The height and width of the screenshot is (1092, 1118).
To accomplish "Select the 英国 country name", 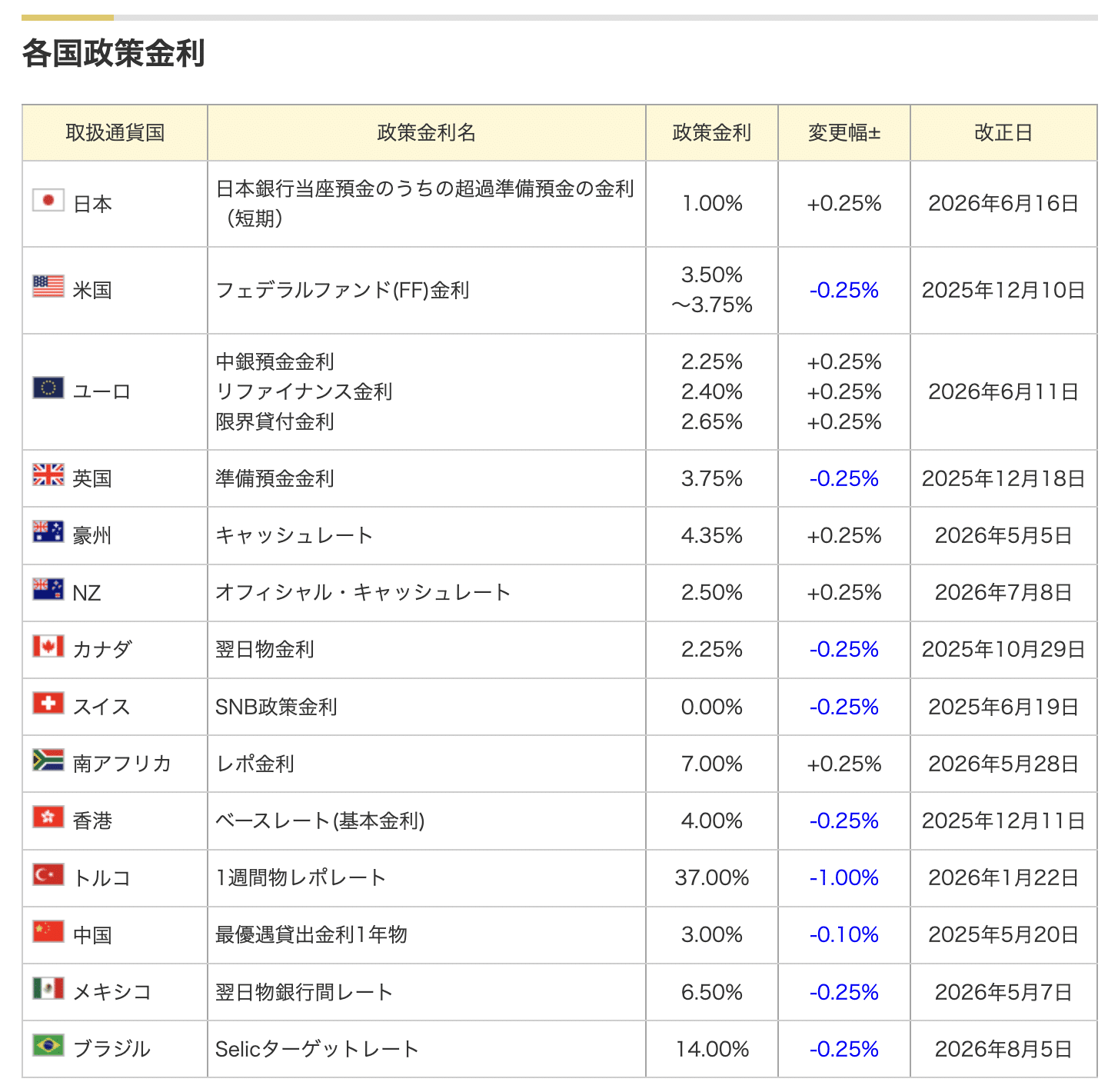I will 92,478.
